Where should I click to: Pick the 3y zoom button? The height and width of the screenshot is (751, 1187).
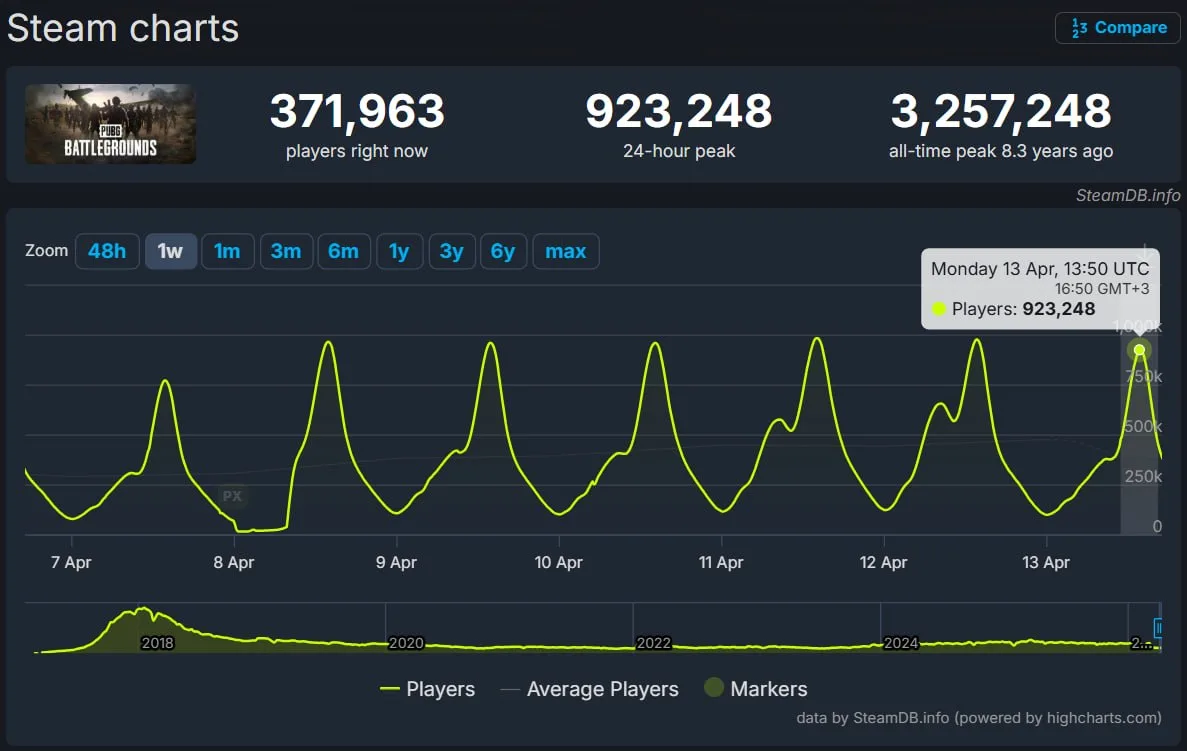coord(452,251)
